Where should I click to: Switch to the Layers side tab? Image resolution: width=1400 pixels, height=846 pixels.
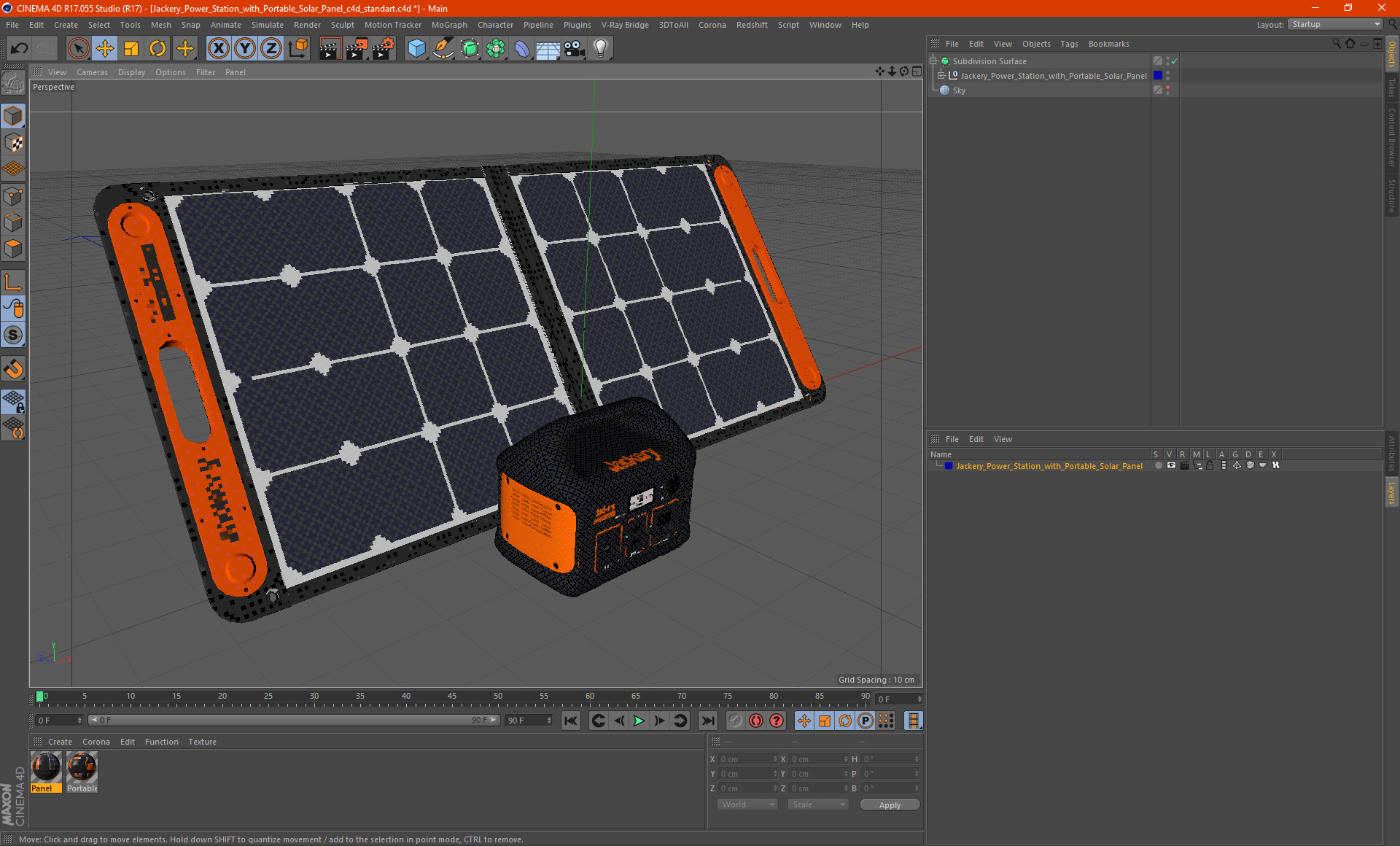(1391, 493)
